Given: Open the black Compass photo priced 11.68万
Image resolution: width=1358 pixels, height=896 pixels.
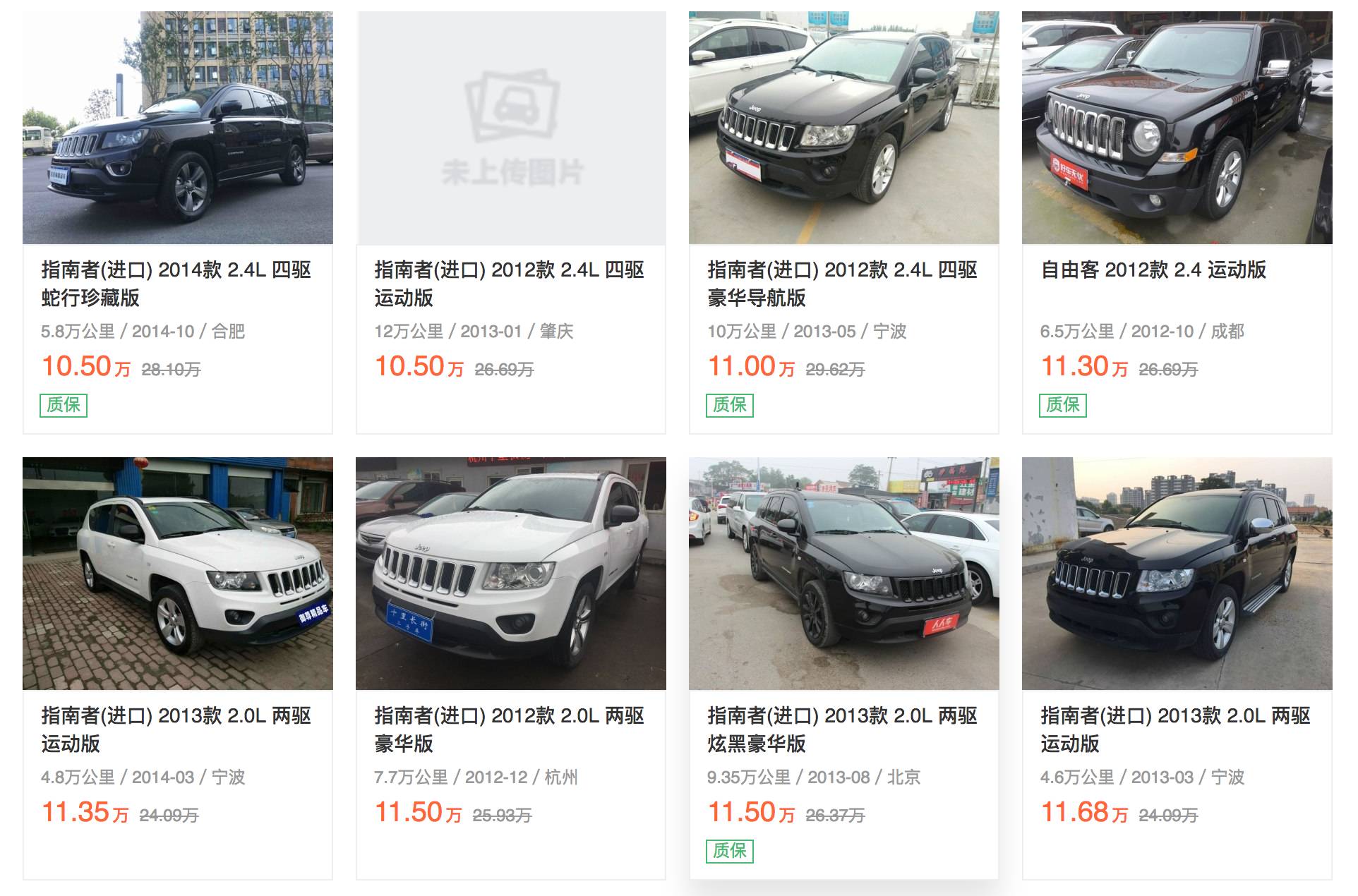Looking at the screenshot, I should 1177,574.
